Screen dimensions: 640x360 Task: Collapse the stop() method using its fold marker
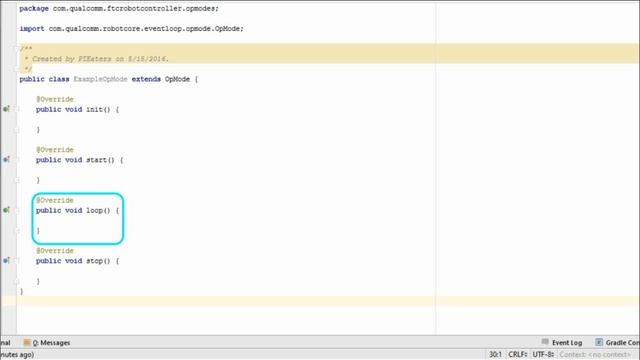point(17,261)
